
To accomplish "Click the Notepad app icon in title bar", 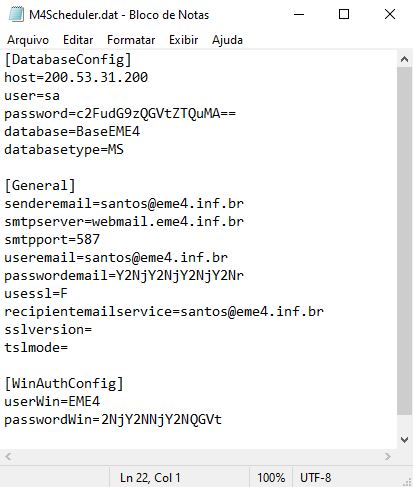I will 15,15.
